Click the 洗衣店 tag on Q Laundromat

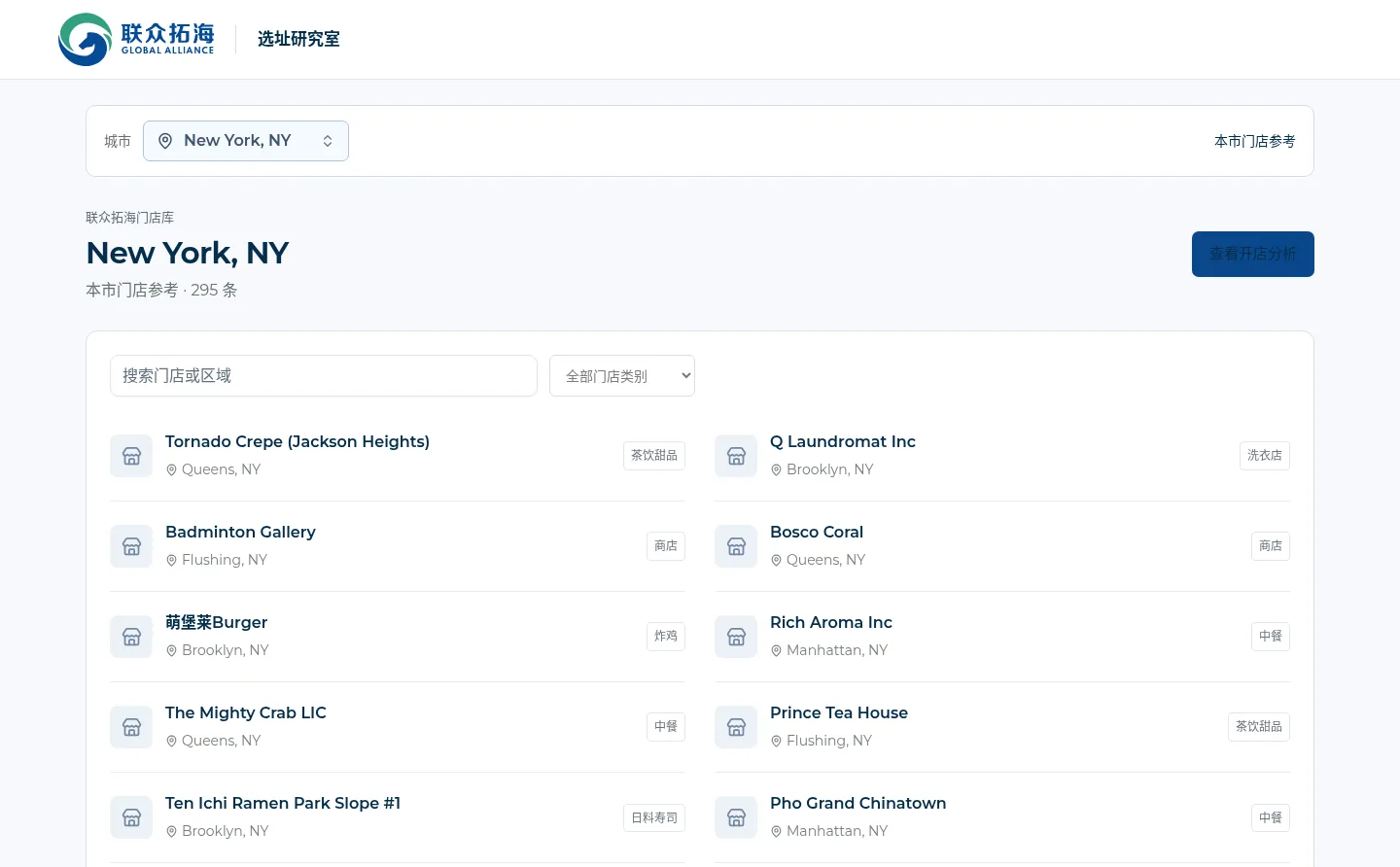pos(1265,456)
